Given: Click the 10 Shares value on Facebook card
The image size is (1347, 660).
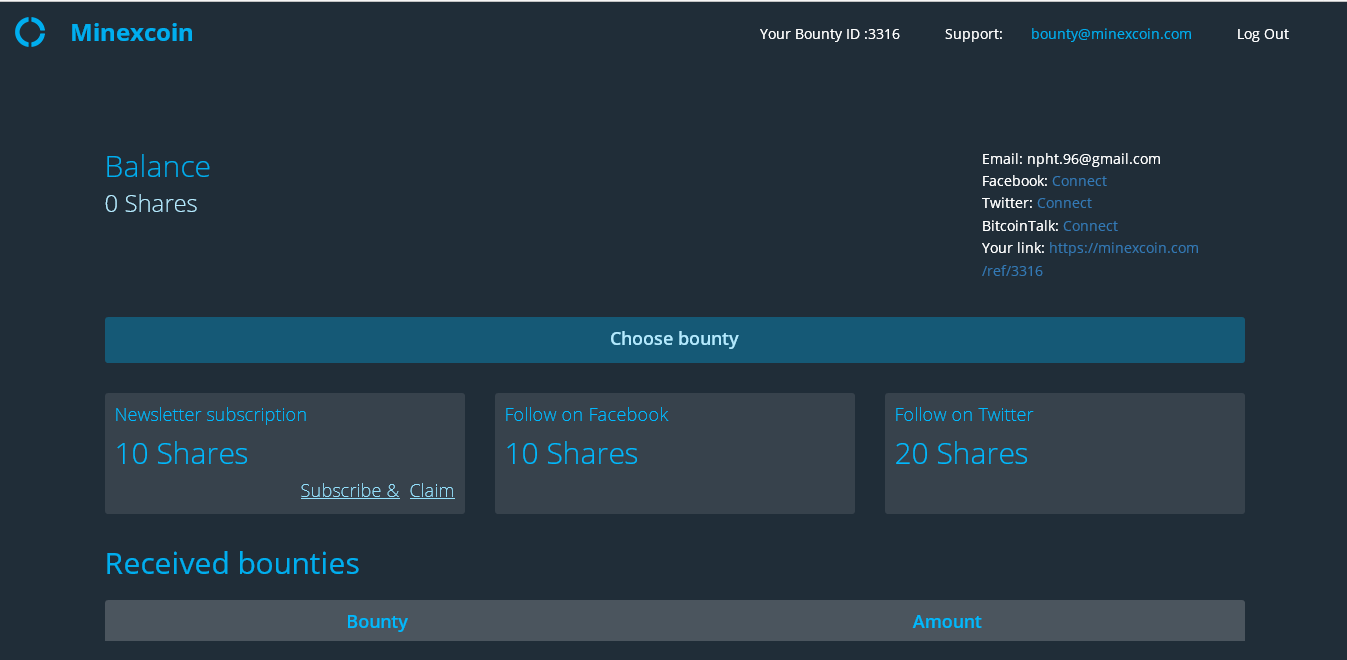Looking at the screenshot, I should point(571,454).
